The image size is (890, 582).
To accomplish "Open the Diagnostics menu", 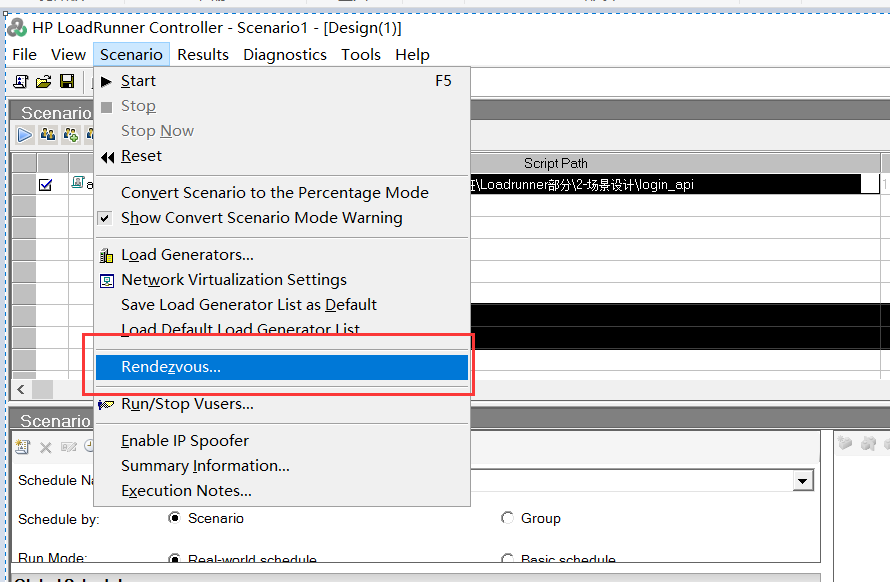I will [285, 55].
